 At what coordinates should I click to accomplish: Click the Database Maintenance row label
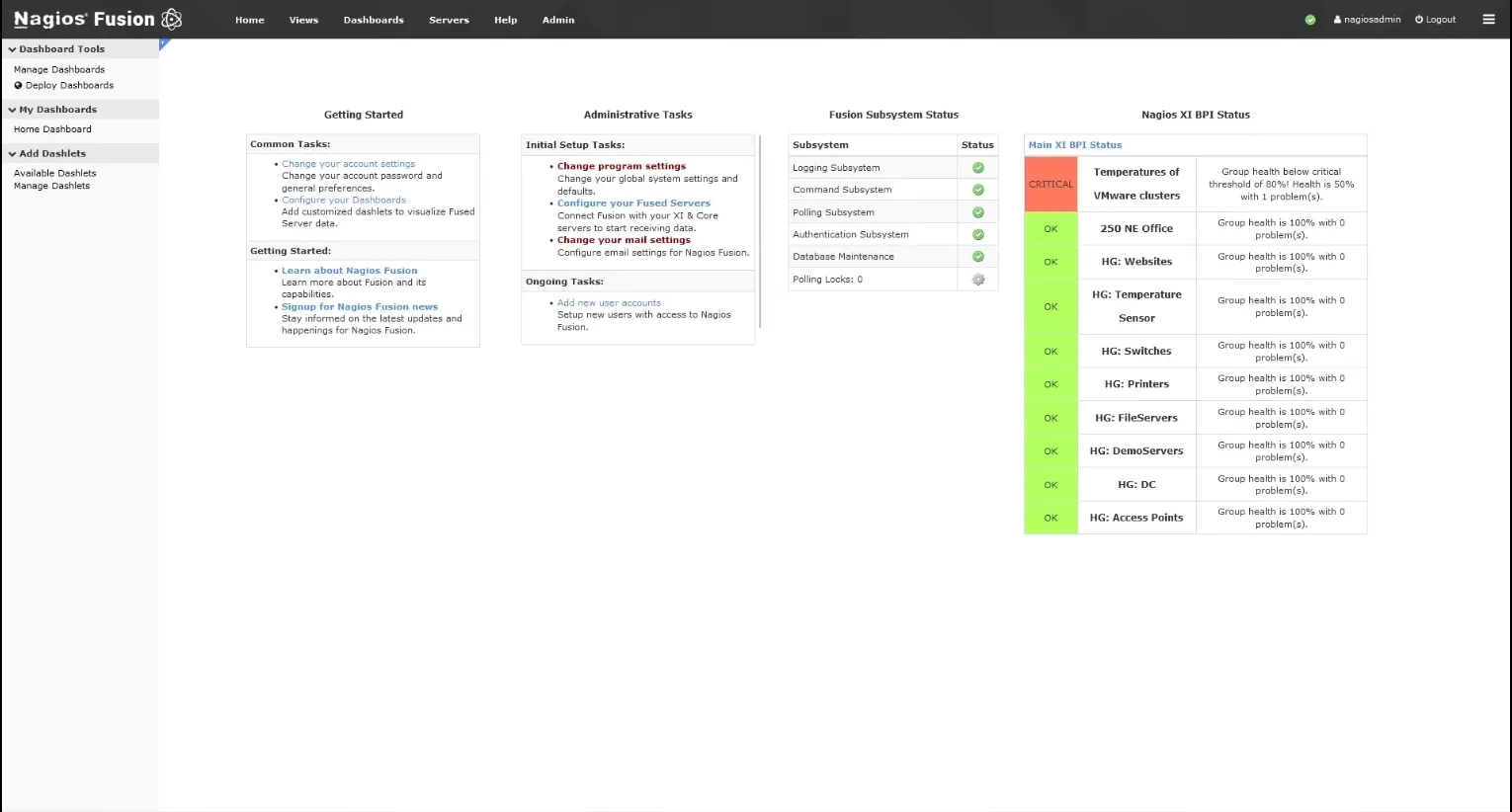tap(843, 257)
